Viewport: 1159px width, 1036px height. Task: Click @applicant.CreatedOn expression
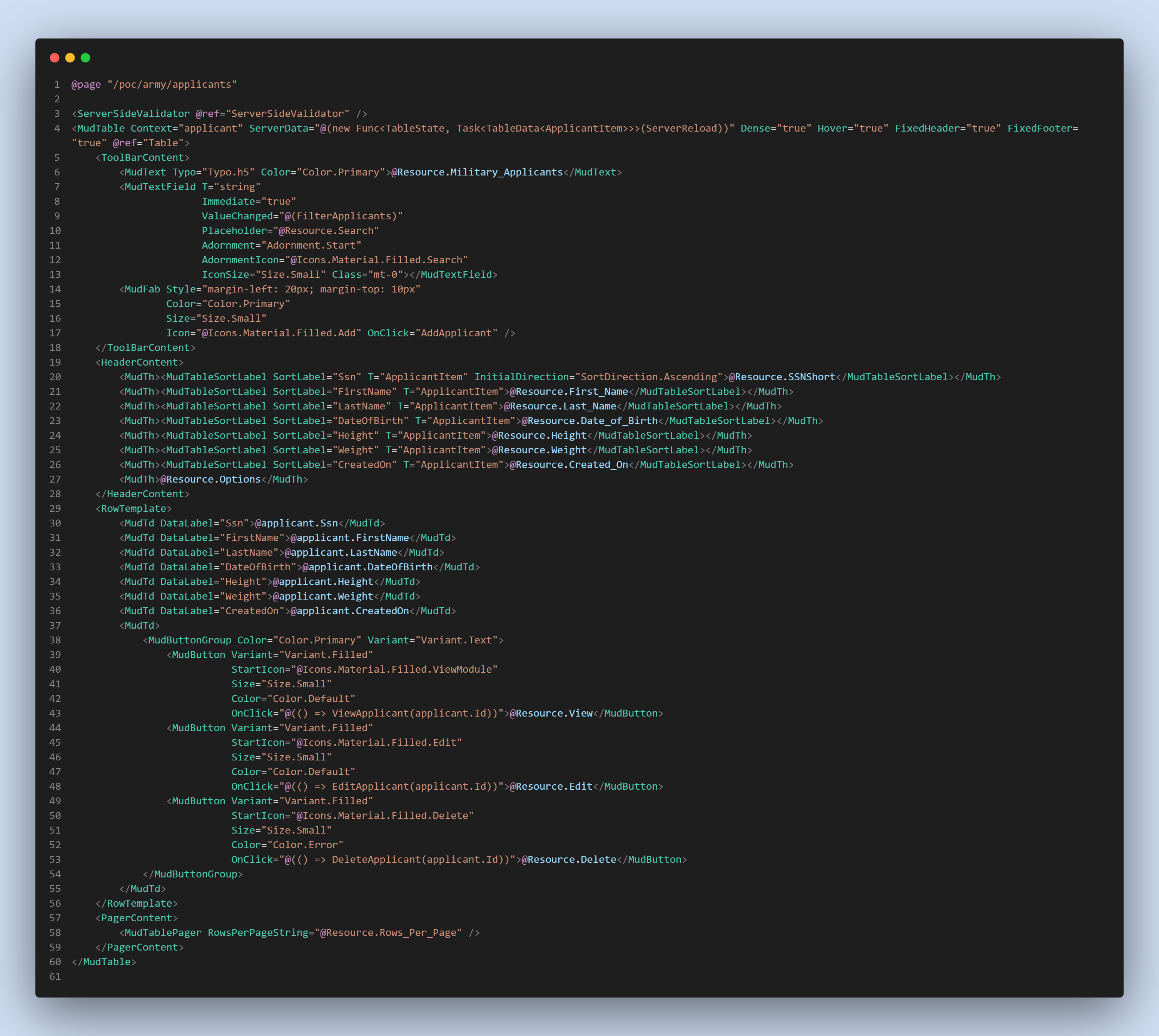pos(349,611)
